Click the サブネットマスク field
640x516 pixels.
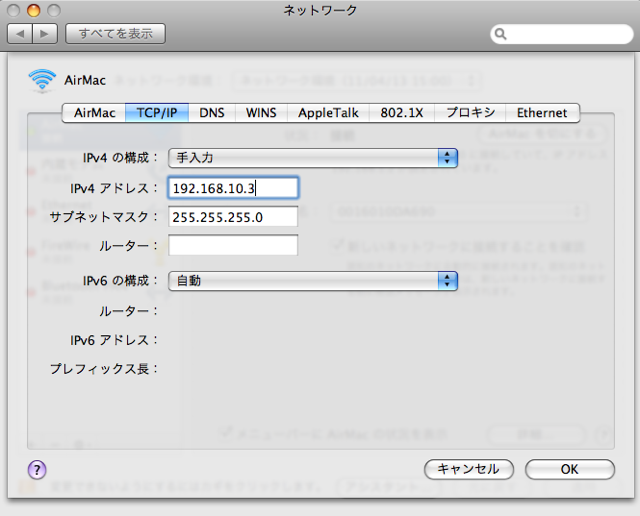point(233,217)
